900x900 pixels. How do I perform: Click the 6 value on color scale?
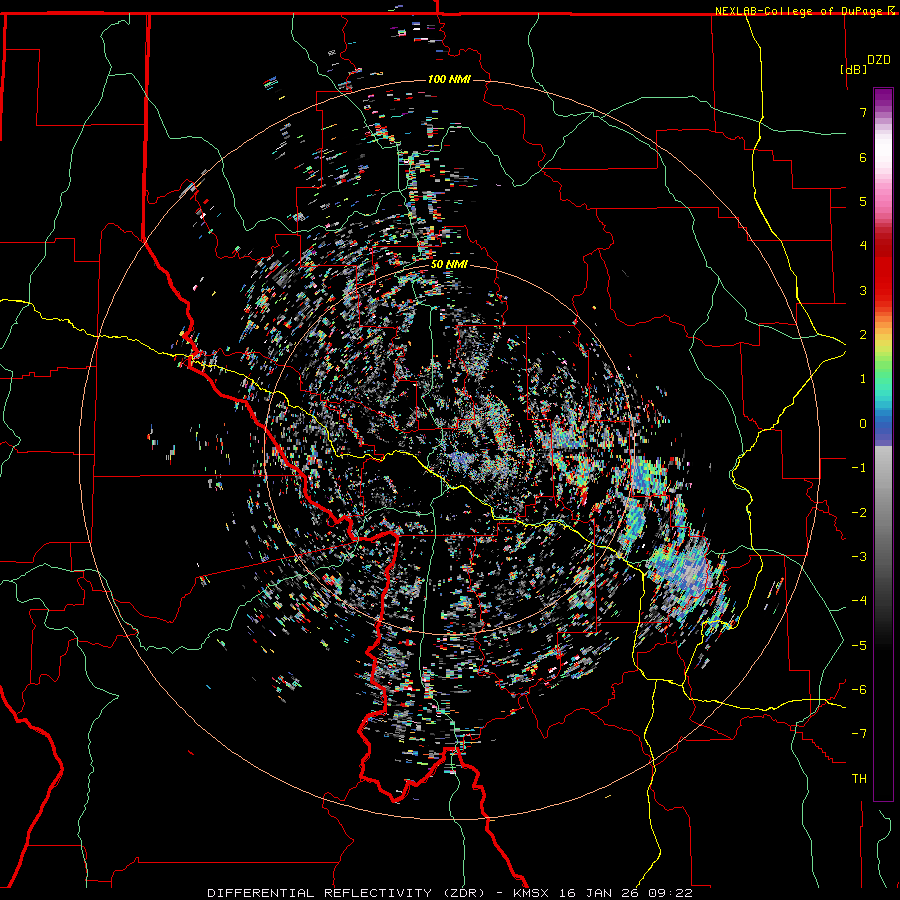point(863,157)
